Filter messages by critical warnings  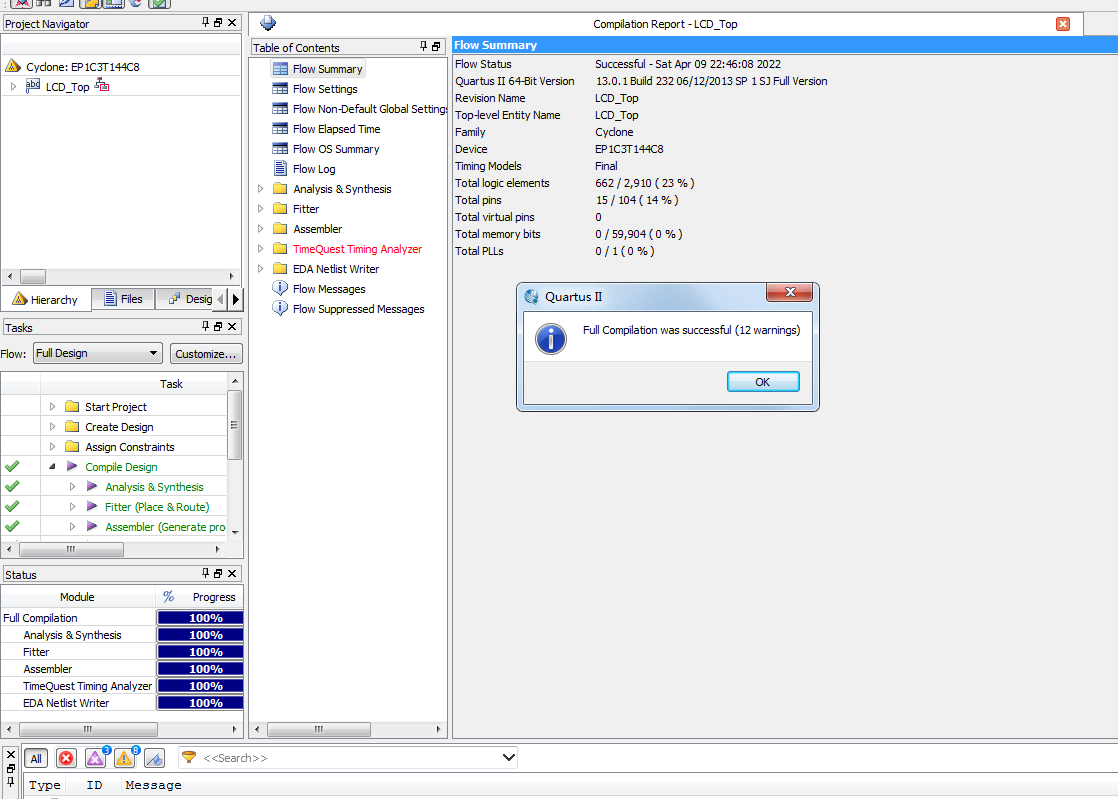click(x=96, y=759)
